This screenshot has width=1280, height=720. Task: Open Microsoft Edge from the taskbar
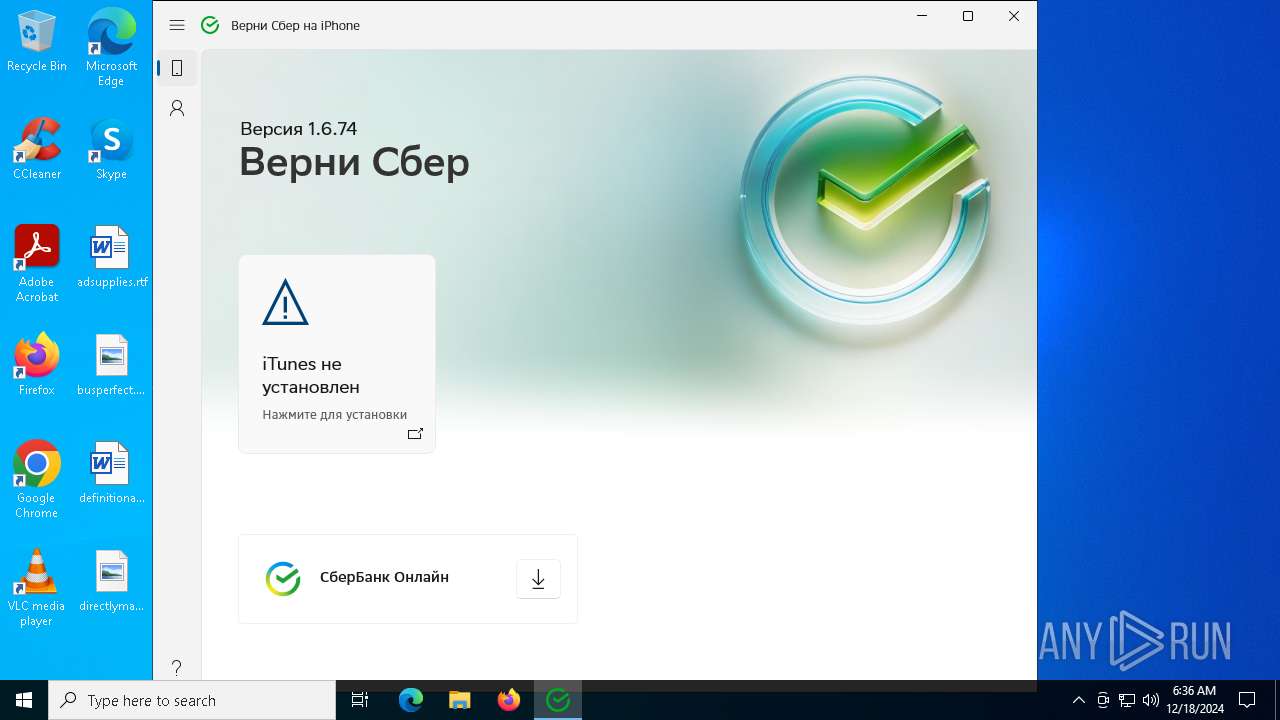[411, 700]
